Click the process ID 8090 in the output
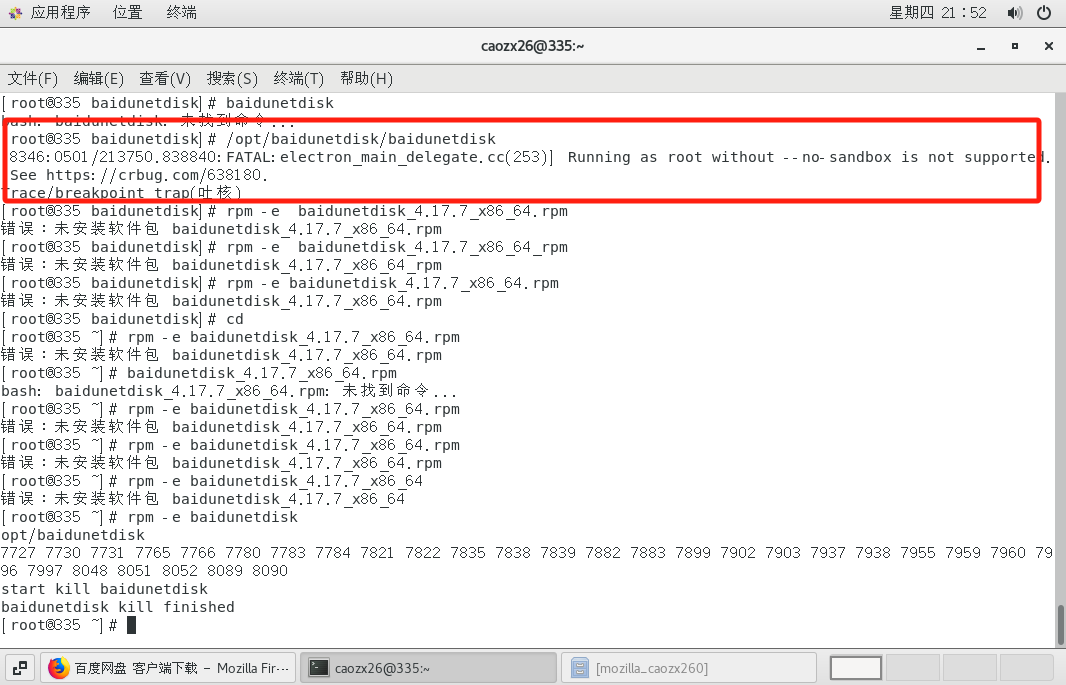Screen dimensions: 1066x685 [x=270, y=571]
